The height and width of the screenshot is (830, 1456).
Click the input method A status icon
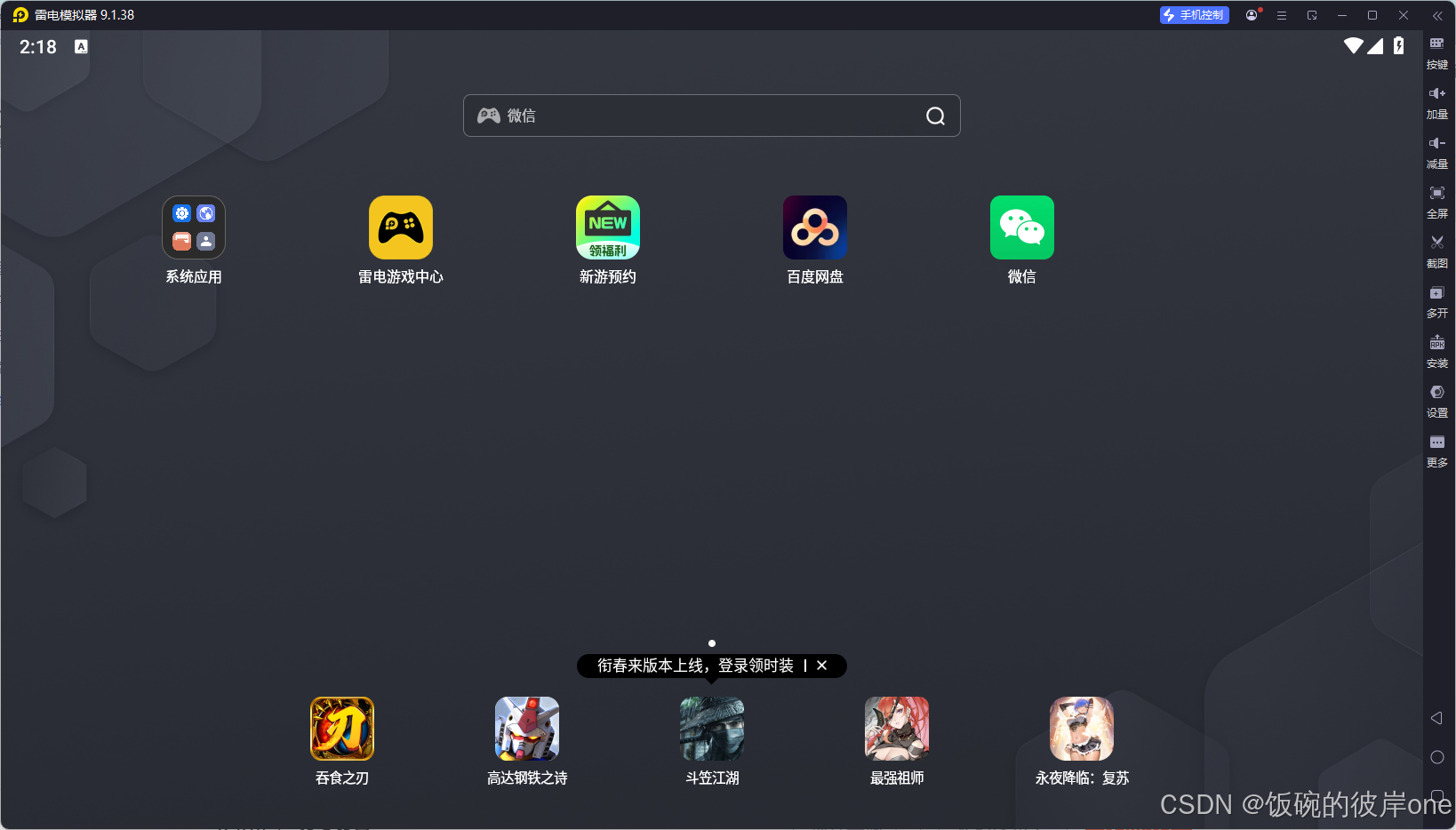81,46
